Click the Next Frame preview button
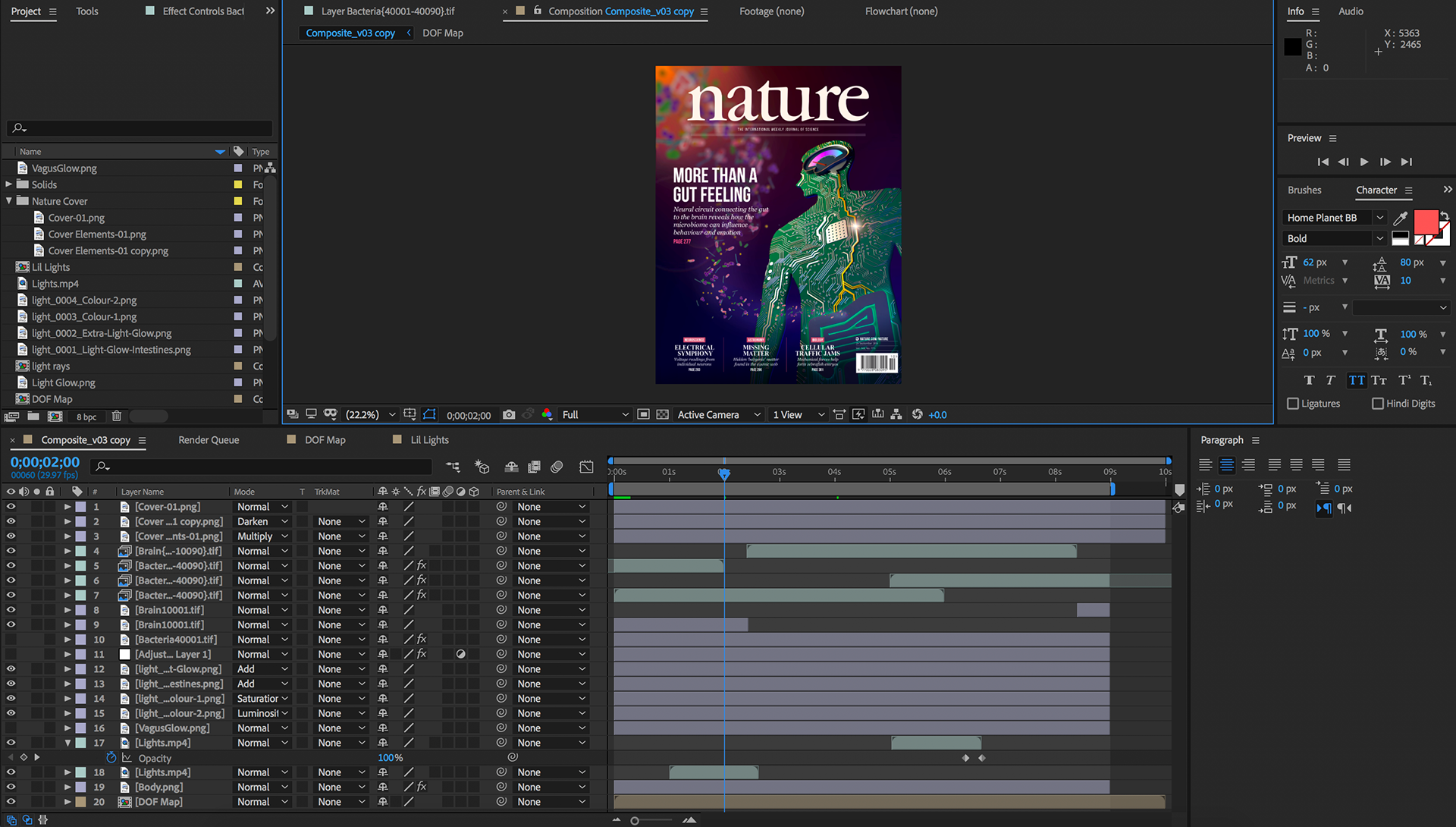The image size is (1456, 827). (1385, 162)
